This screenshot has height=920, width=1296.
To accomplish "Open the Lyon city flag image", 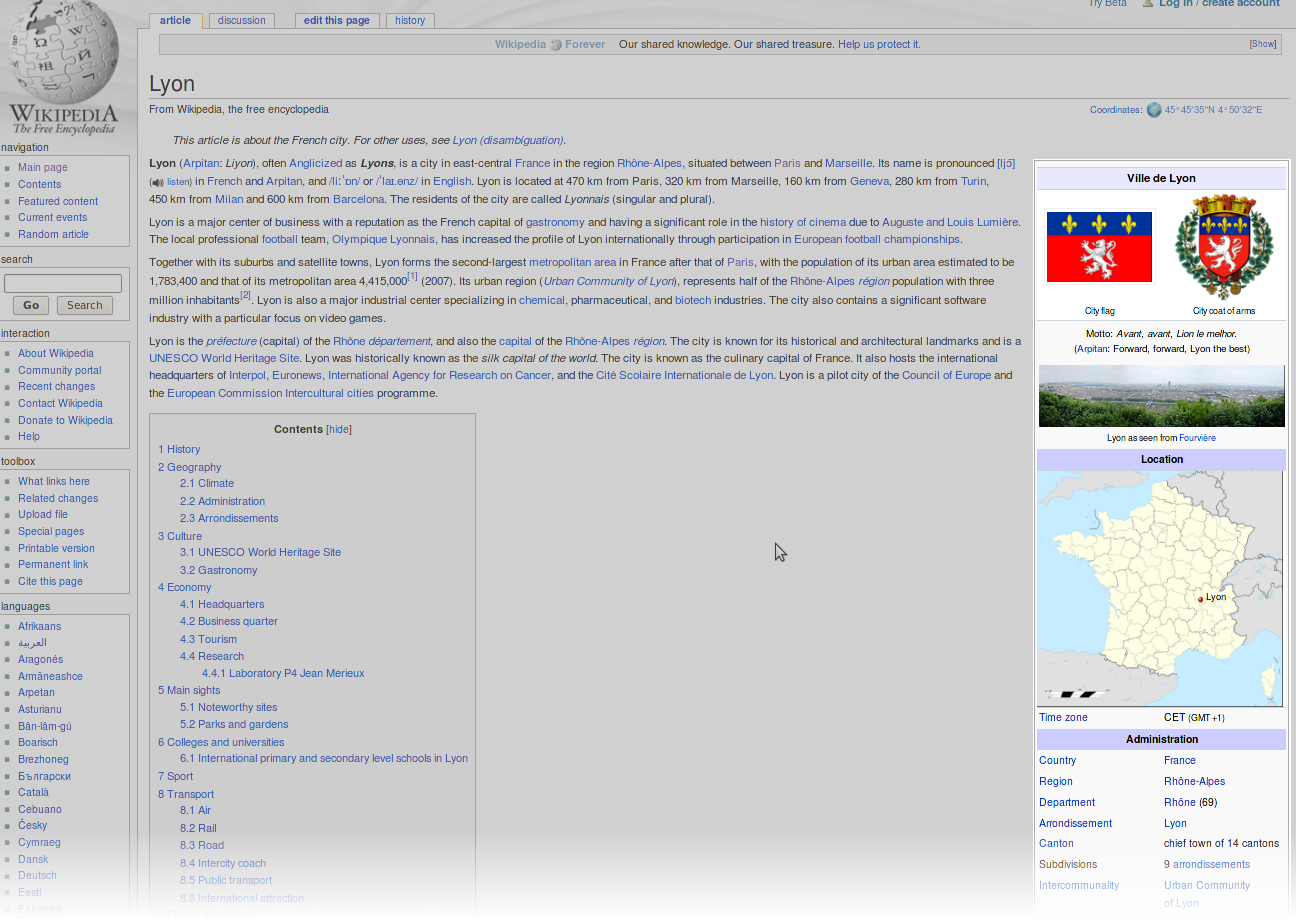I will tap(1099, 247).
